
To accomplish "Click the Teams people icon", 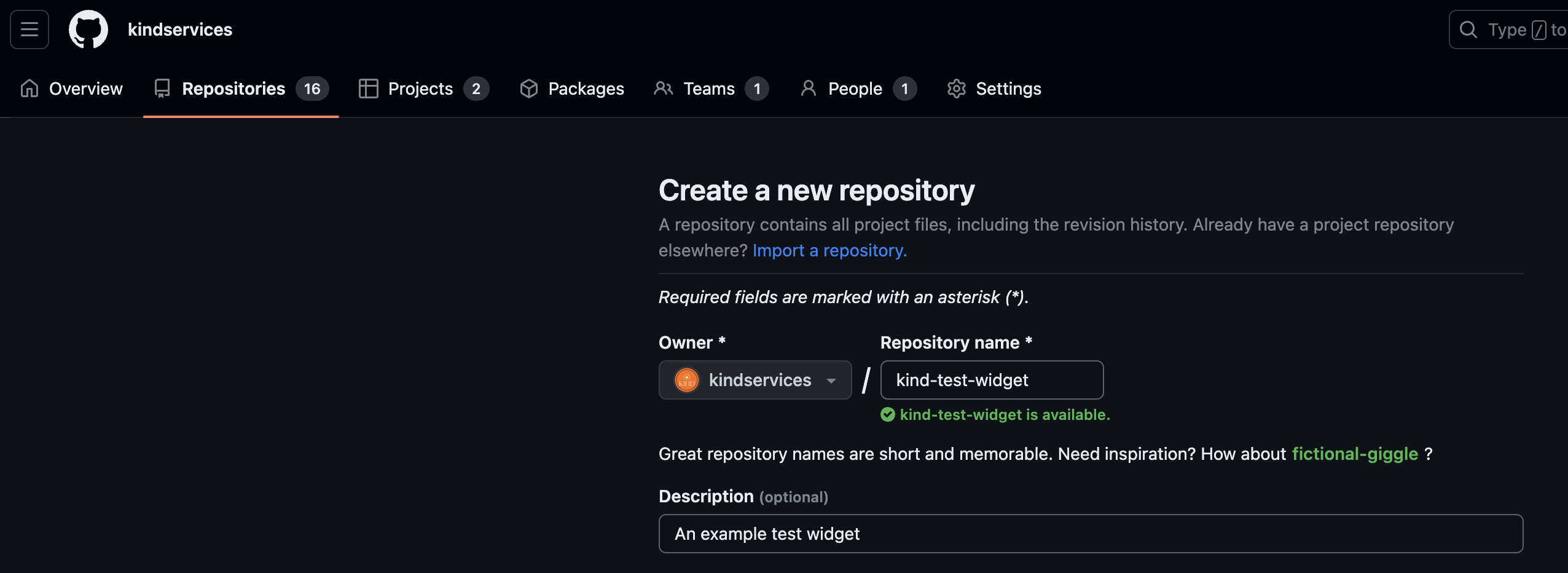I will point(664,89).
